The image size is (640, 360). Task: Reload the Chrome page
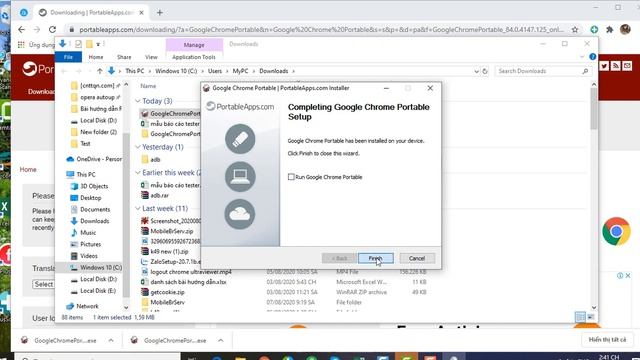pos(52,29)
